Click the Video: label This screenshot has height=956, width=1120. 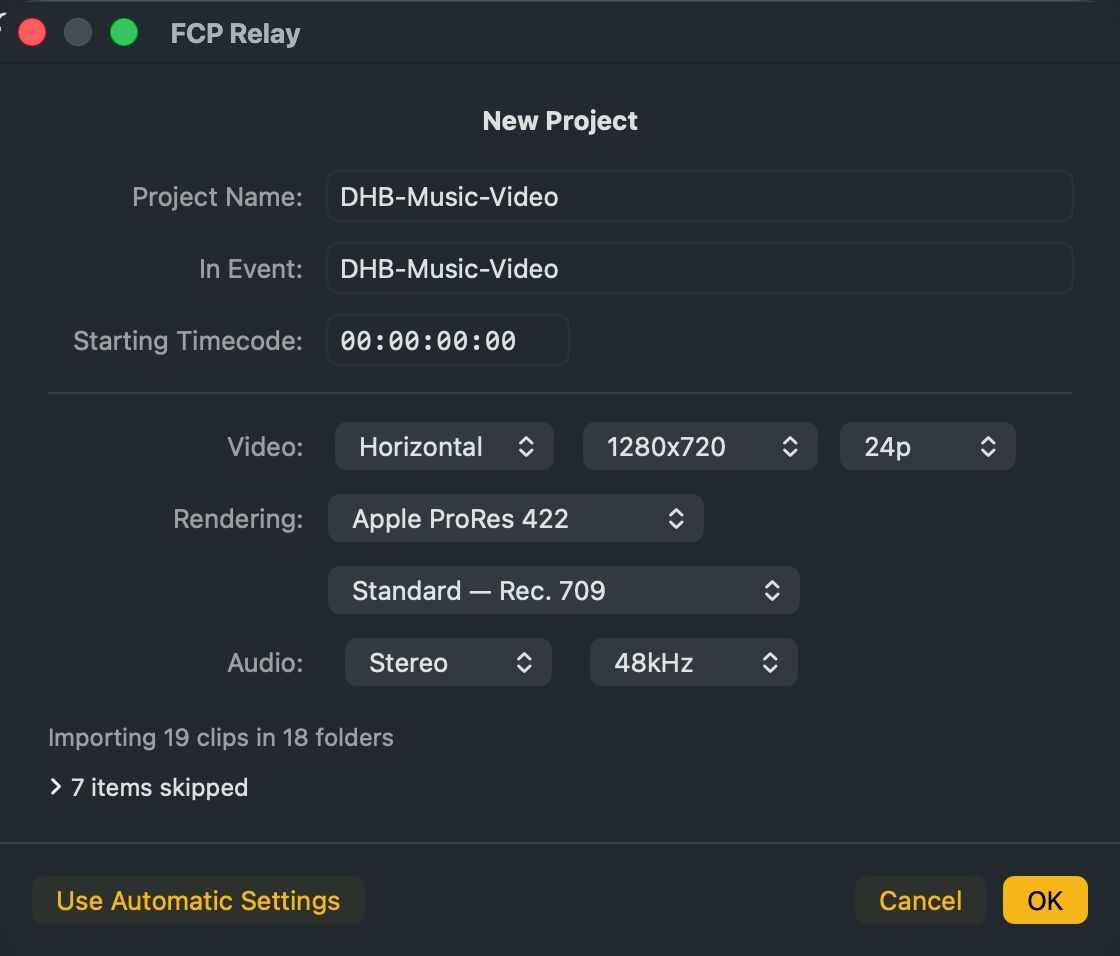[x=265, y=447]
